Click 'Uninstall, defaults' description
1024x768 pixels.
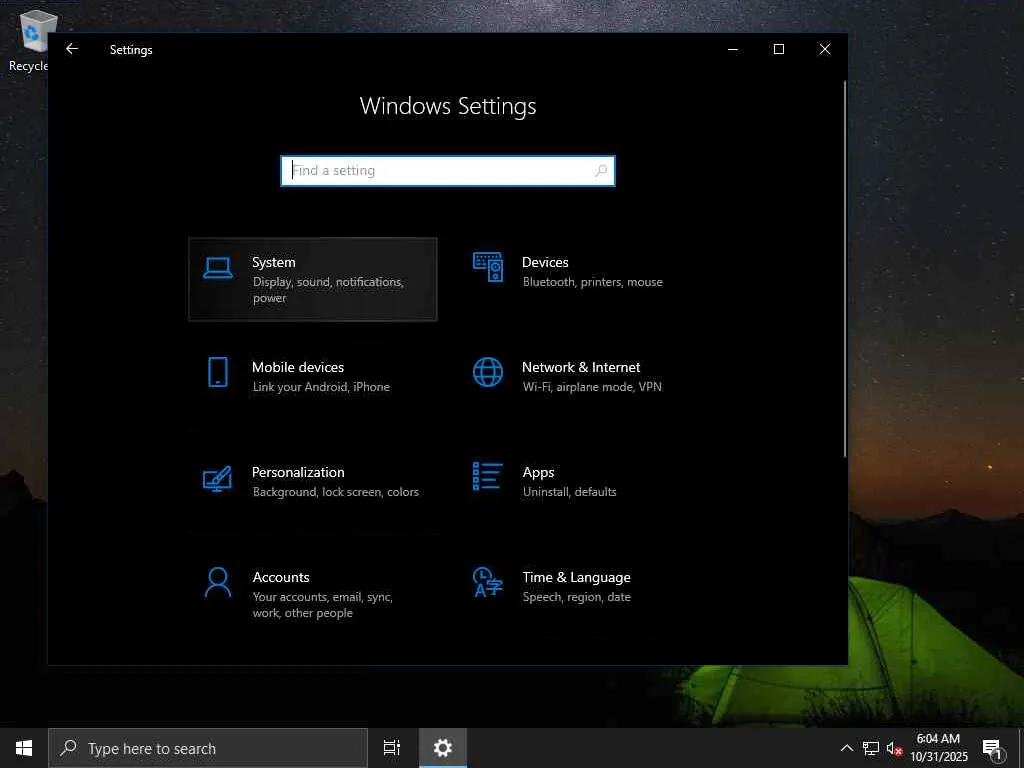pos(569,492)
